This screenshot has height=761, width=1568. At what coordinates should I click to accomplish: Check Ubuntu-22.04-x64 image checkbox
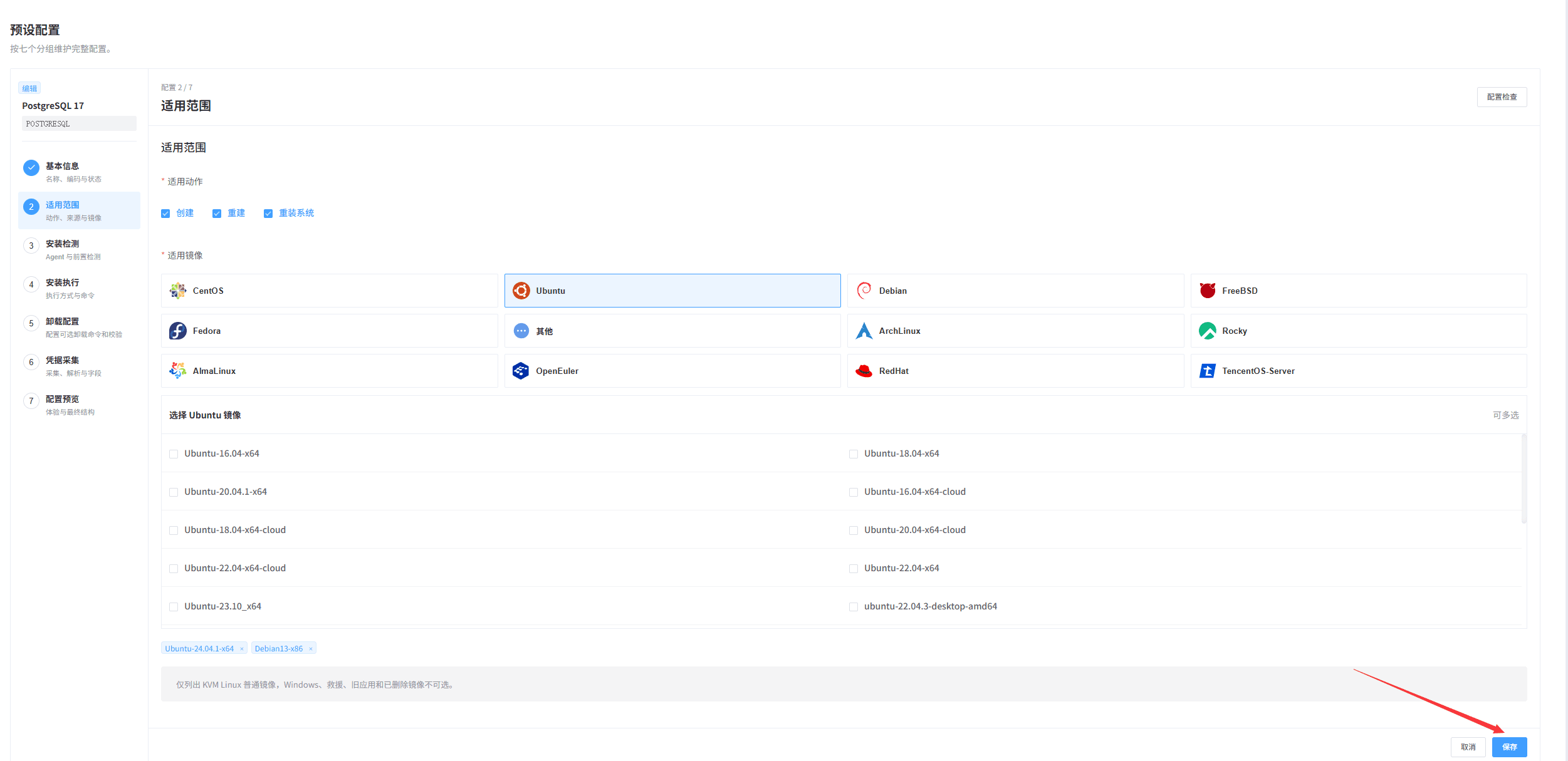(854, 569)
